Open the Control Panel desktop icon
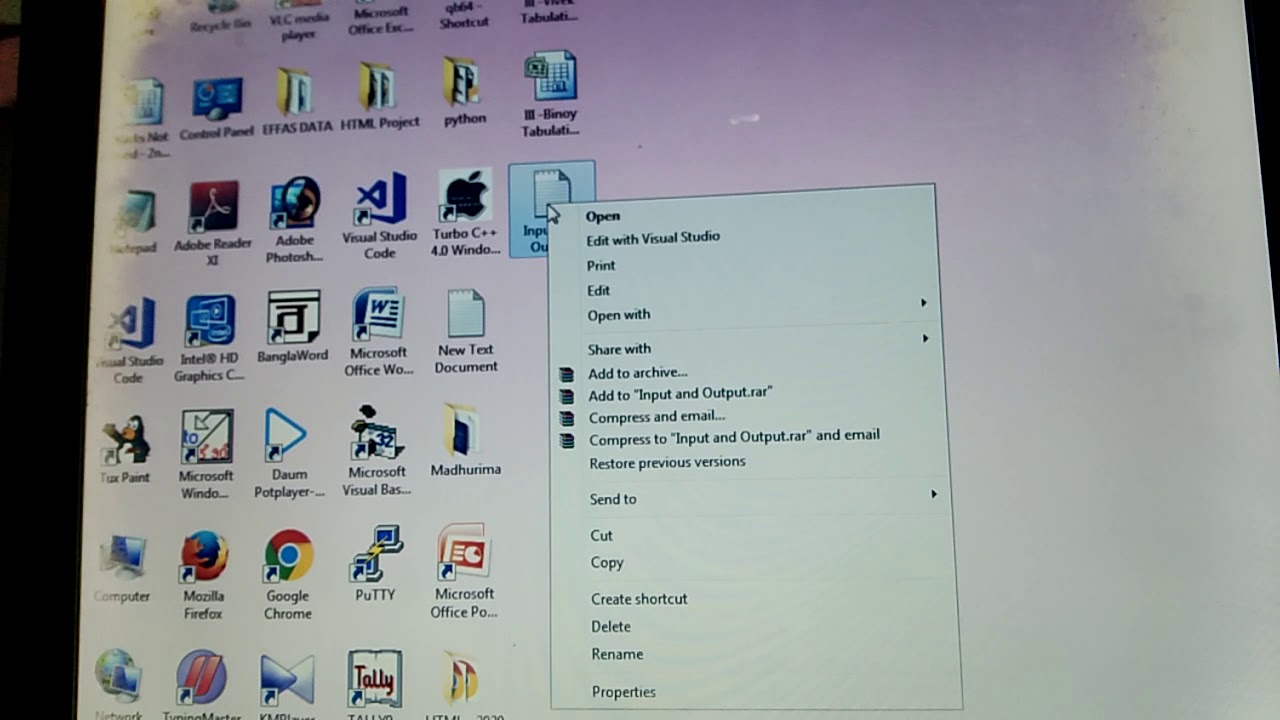 pos(217,108)
